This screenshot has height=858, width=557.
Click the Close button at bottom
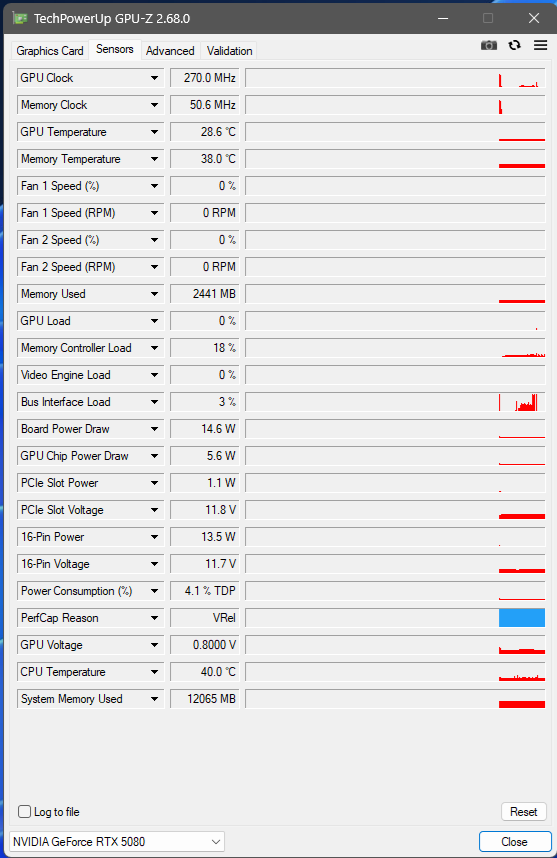click(515, 842)
